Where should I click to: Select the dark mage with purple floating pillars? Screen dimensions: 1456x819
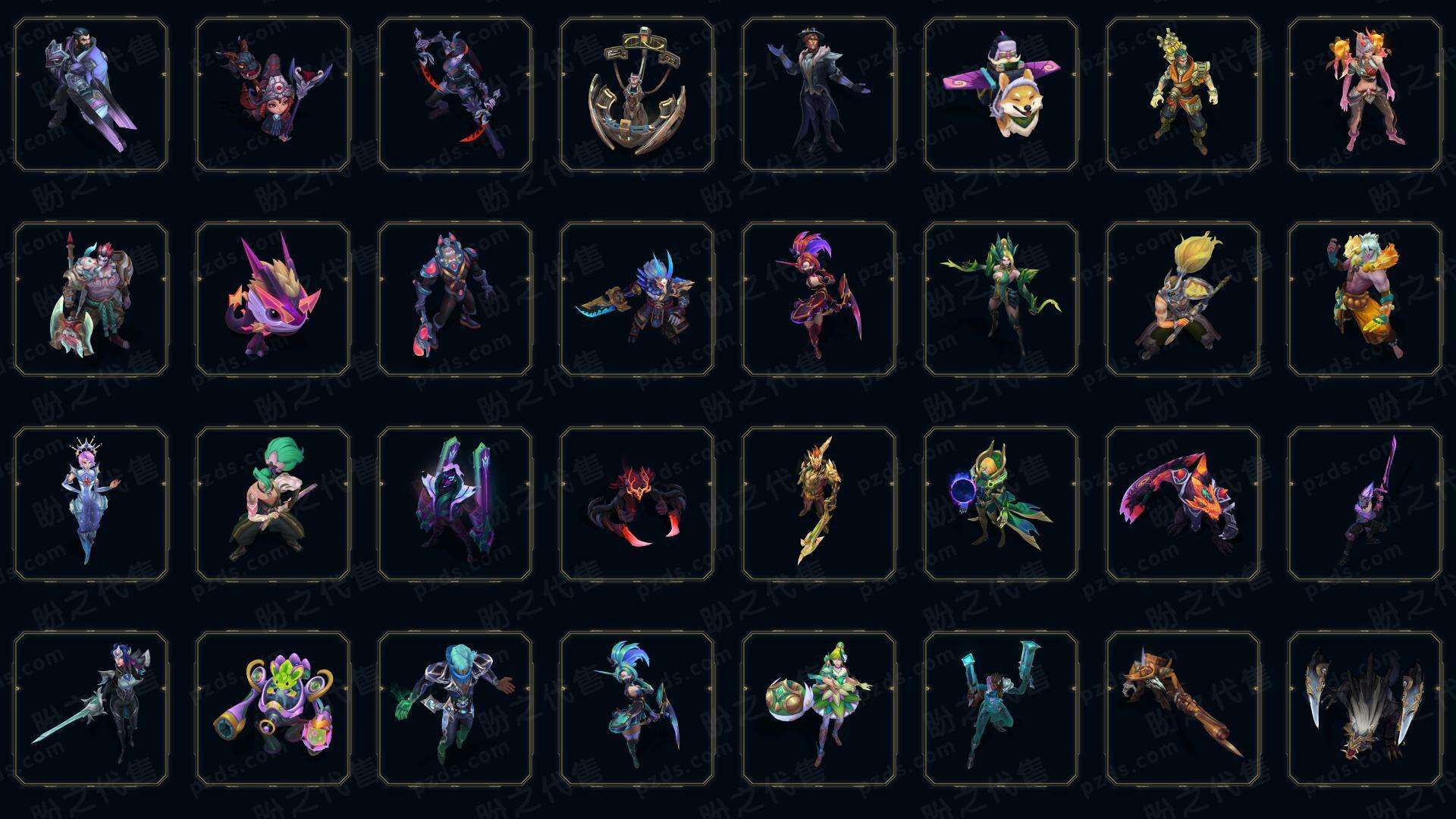[x=455, y=504]
